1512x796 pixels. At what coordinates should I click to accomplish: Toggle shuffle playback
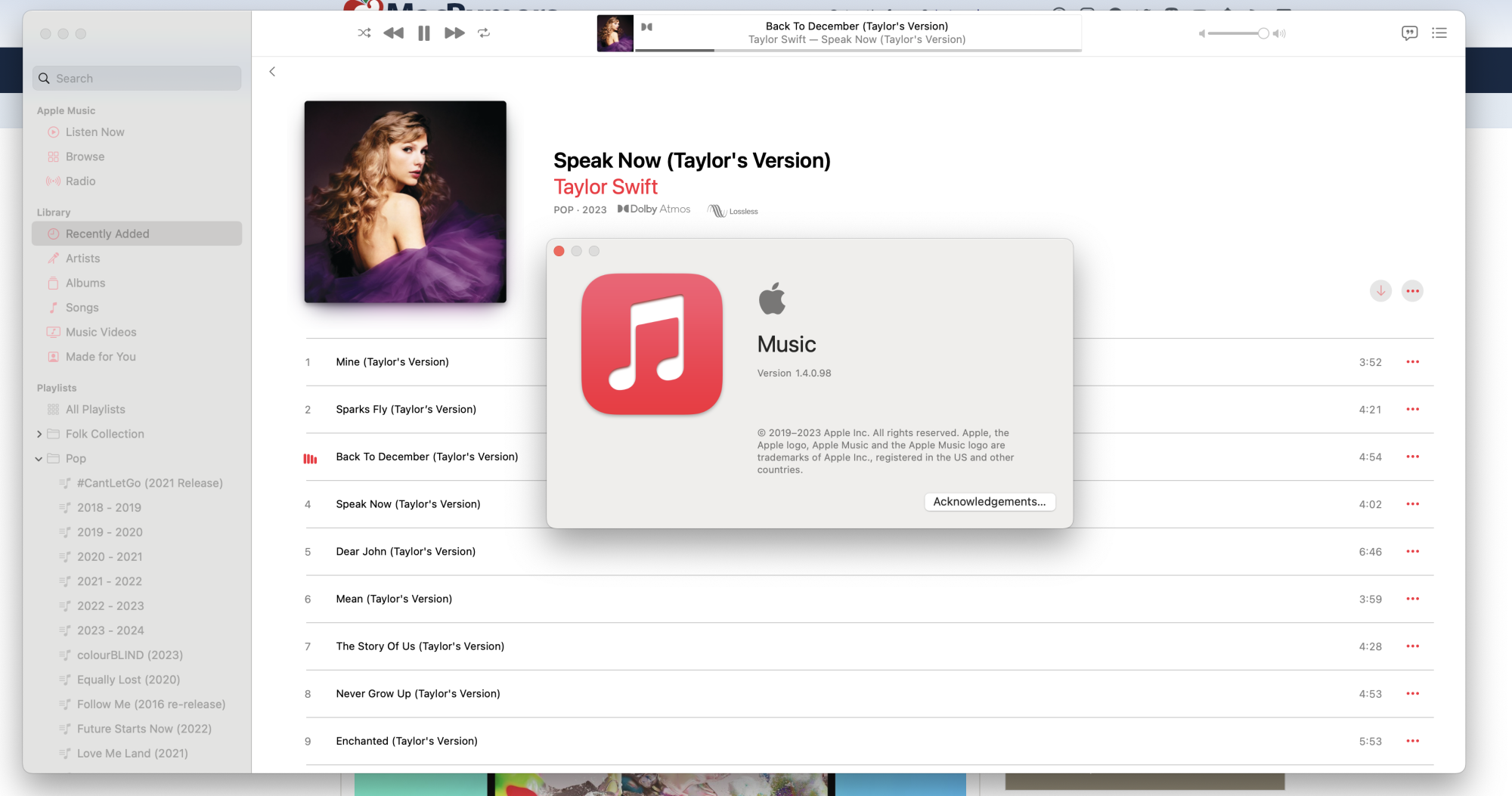364,33
